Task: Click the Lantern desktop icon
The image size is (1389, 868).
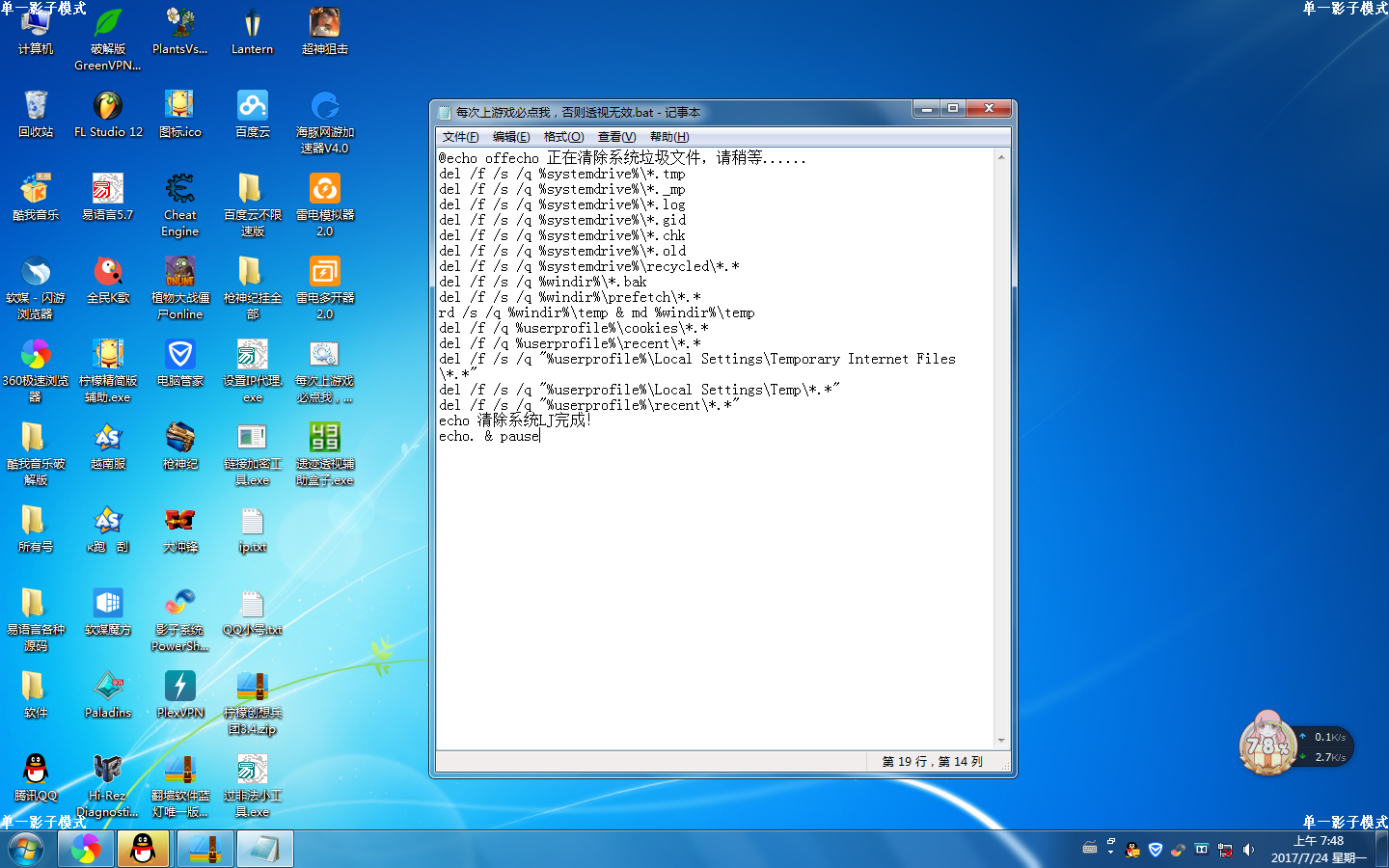Action: click(252, 24)
